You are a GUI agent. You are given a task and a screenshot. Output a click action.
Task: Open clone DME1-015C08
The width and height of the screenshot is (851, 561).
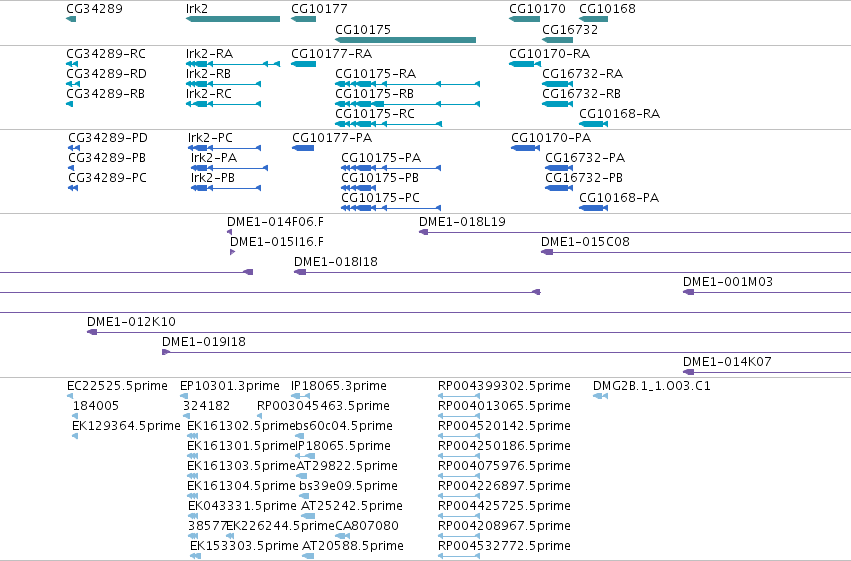tap(586, 242)
